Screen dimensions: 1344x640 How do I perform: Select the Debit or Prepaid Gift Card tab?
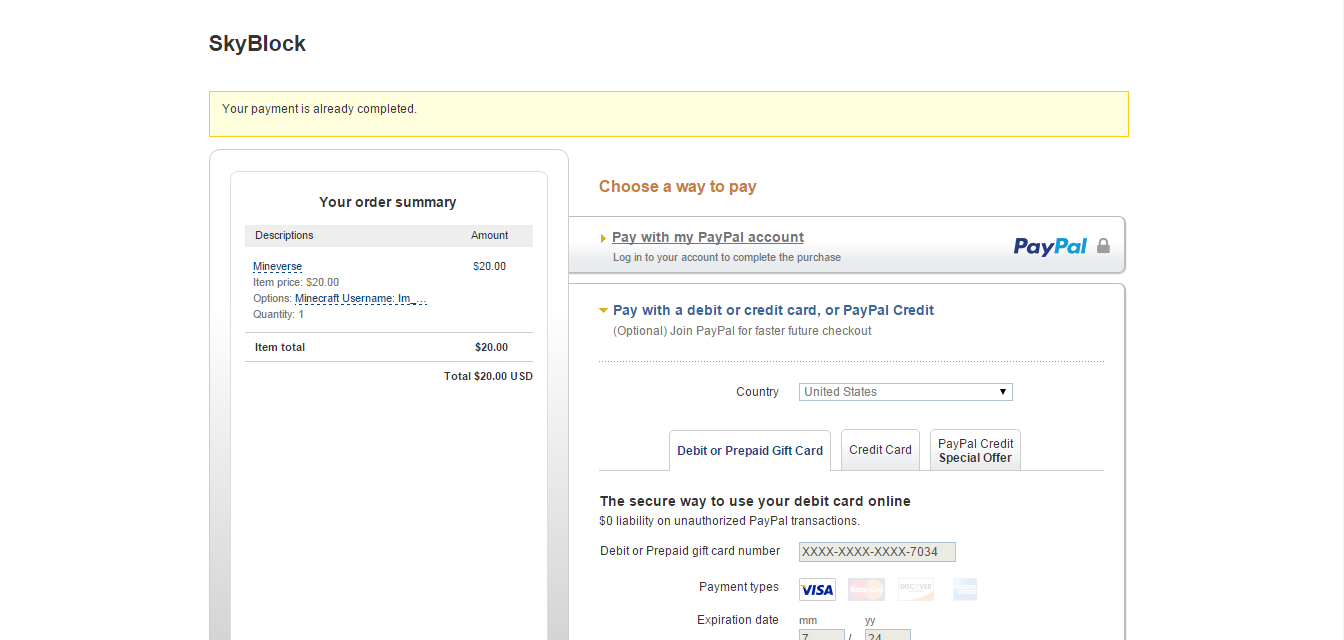click(x=750, y=451)
